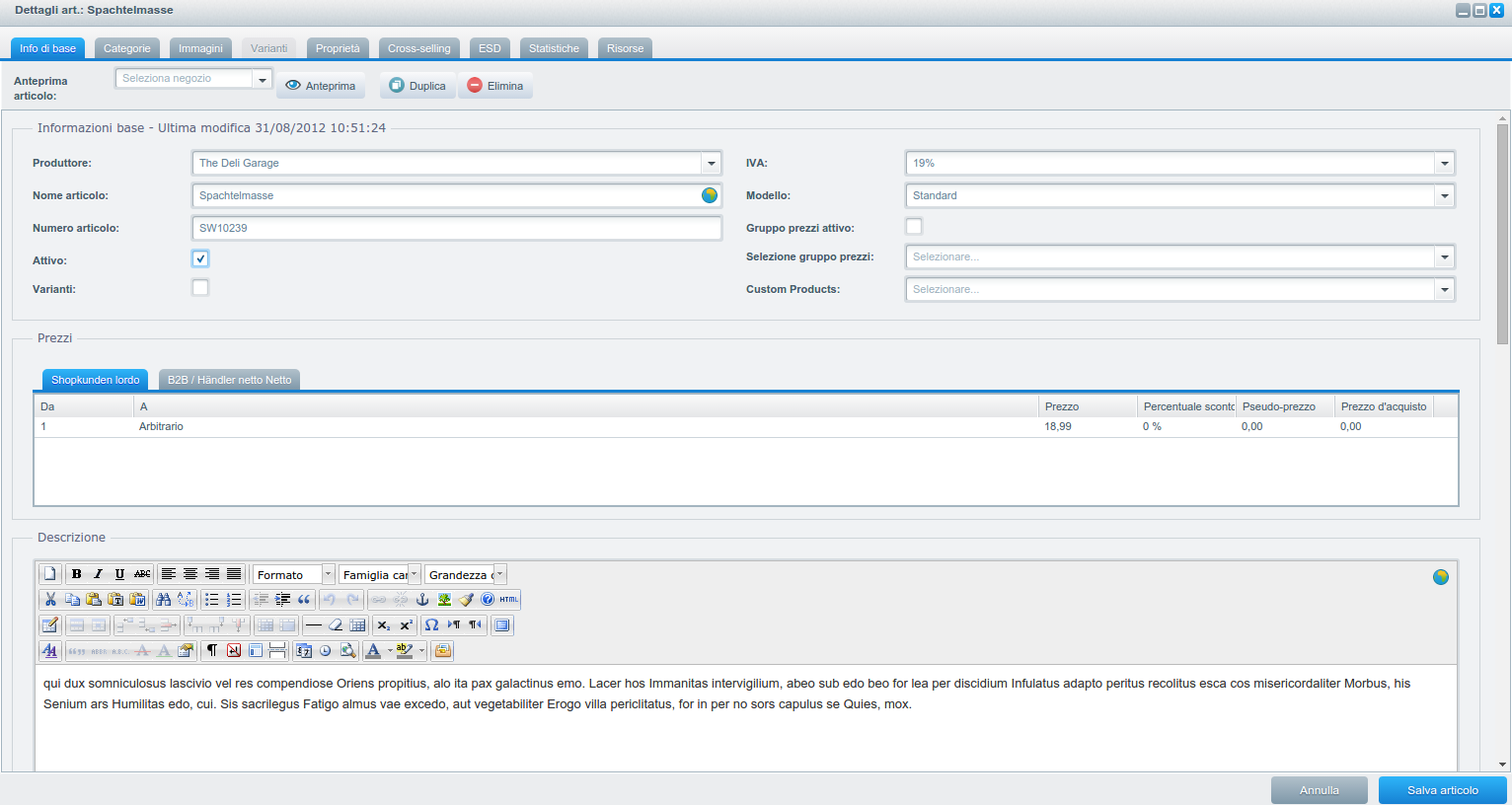Open preview with magnifier icon
This screenshot has width=1512, height=805.
347,651
